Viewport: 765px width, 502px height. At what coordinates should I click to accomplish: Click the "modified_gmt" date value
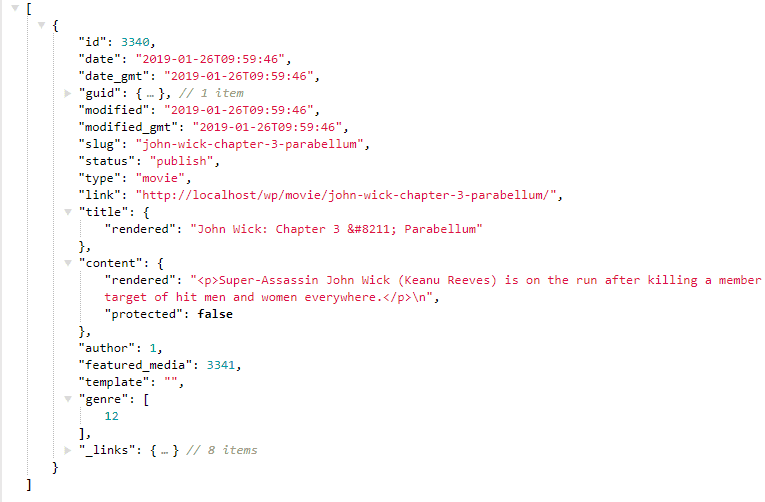[x=267, y=127]
